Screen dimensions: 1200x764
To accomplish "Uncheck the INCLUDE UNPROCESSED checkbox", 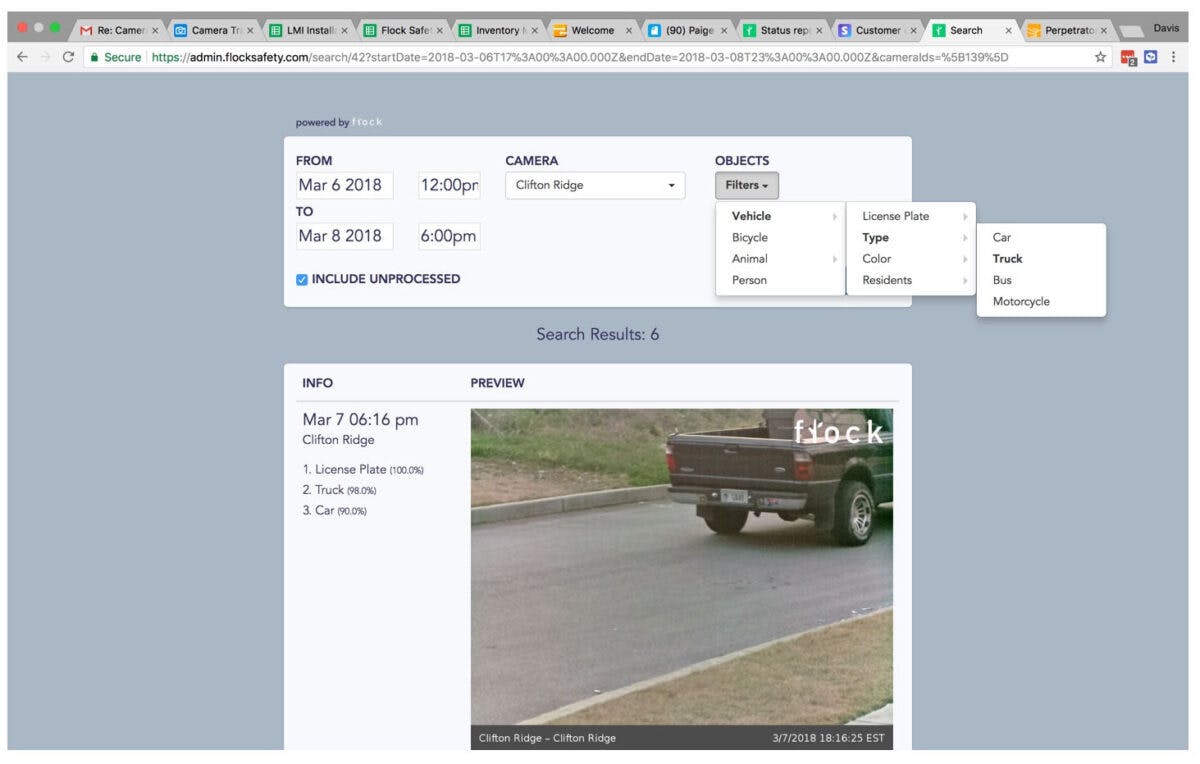I will pyautogui.click(x=302, y=279).
